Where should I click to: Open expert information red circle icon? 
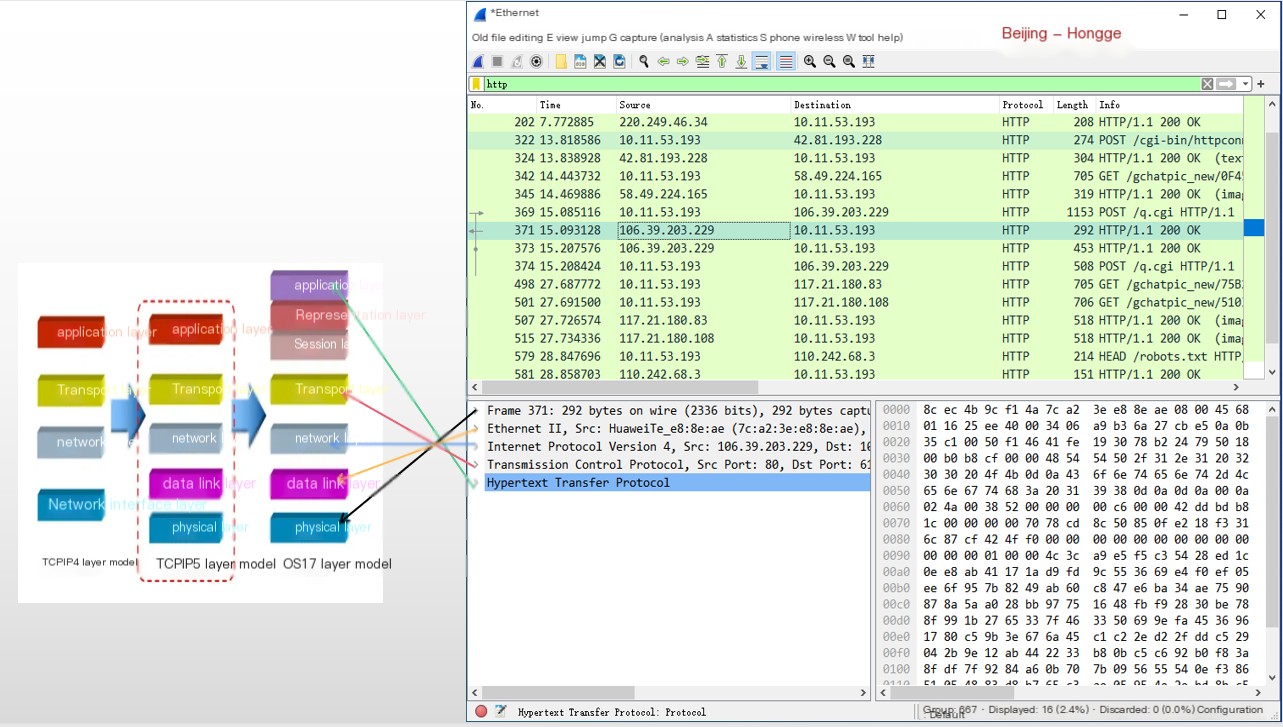[481, 712]
